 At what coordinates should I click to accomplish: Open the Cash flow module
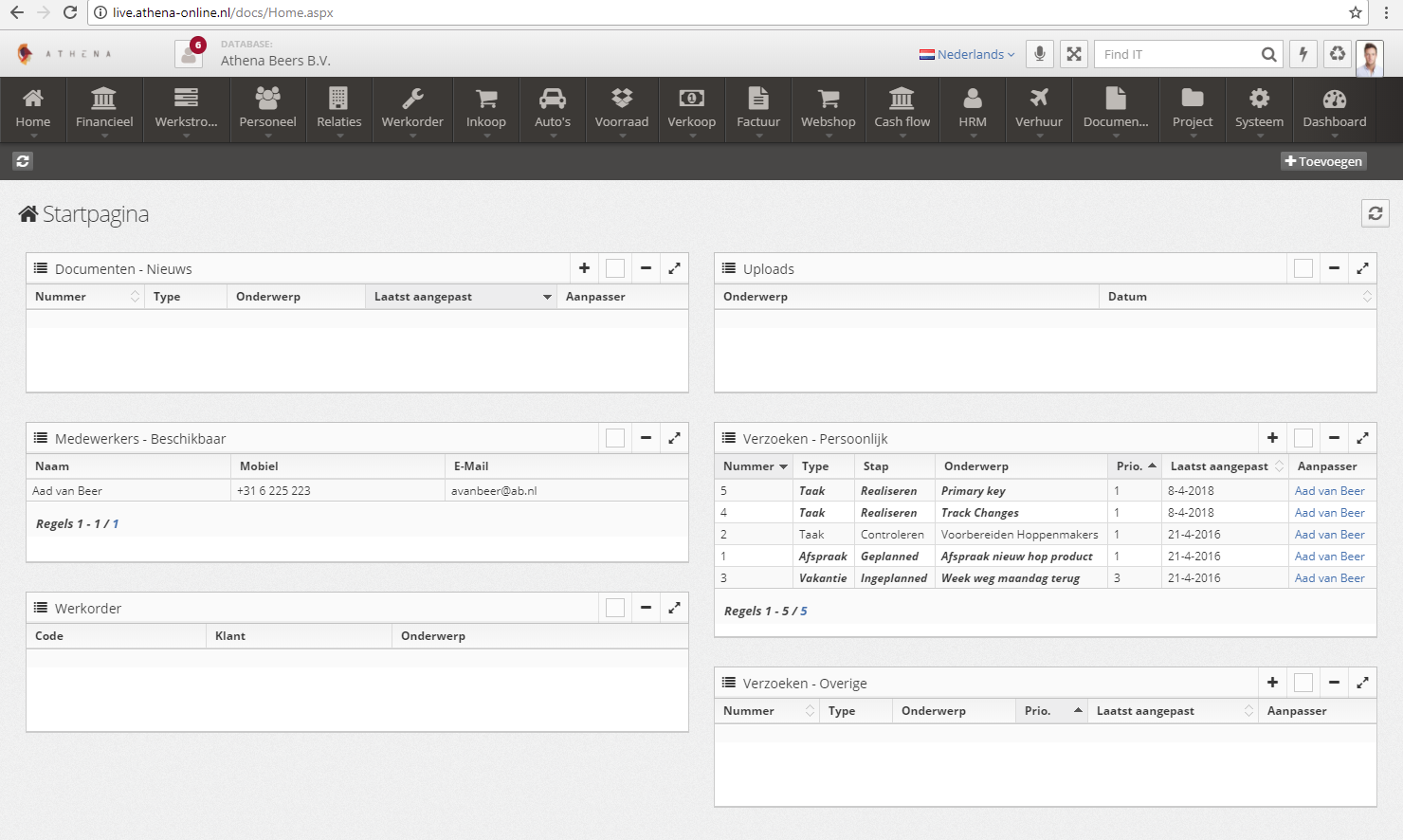click(902, 110)
